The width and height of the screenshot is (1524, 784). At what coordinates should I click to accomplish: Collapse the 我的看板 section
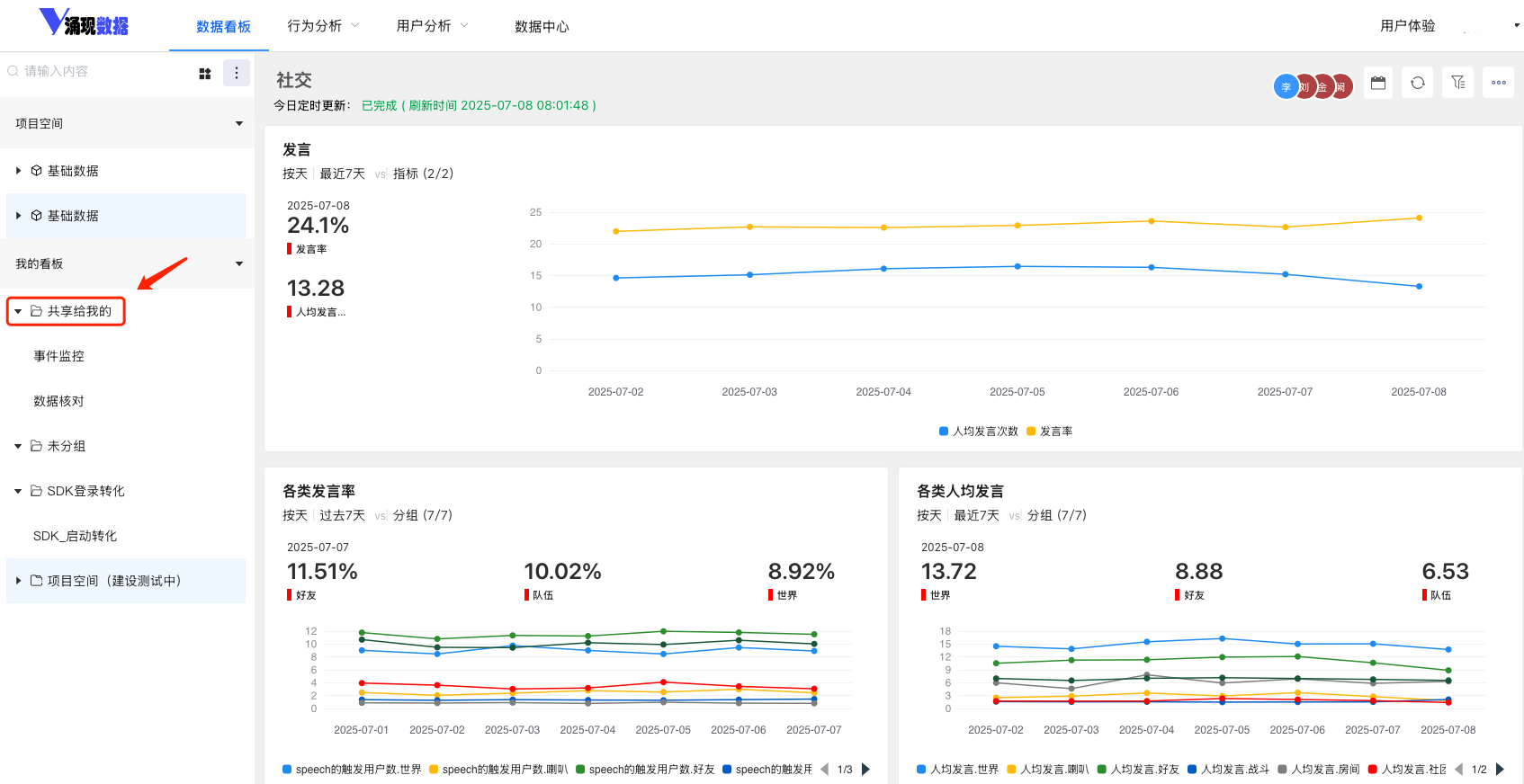(239, 264)
